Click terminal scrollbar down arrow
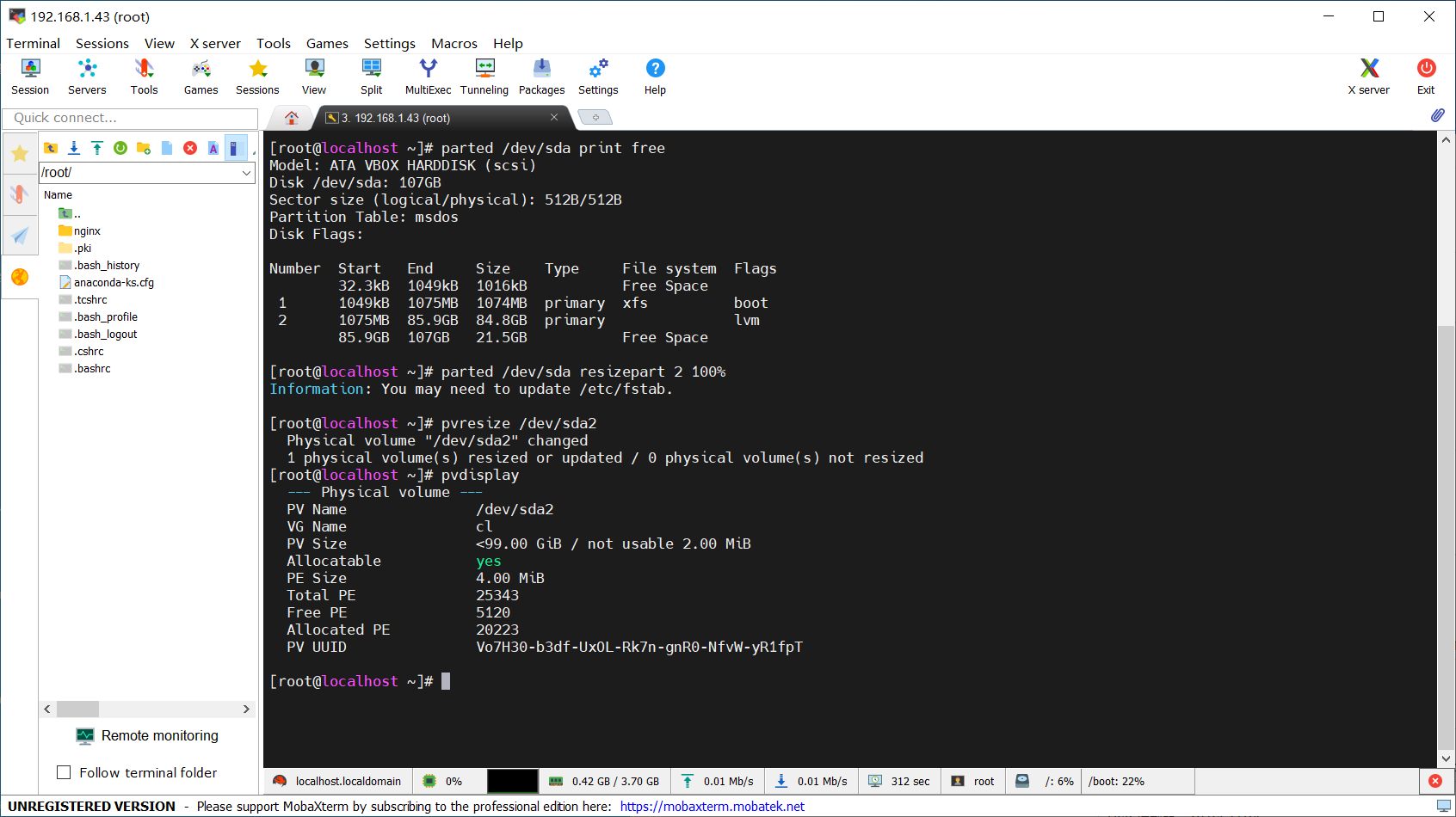Screen dimensions: 1456x817 pos(1446,759)
